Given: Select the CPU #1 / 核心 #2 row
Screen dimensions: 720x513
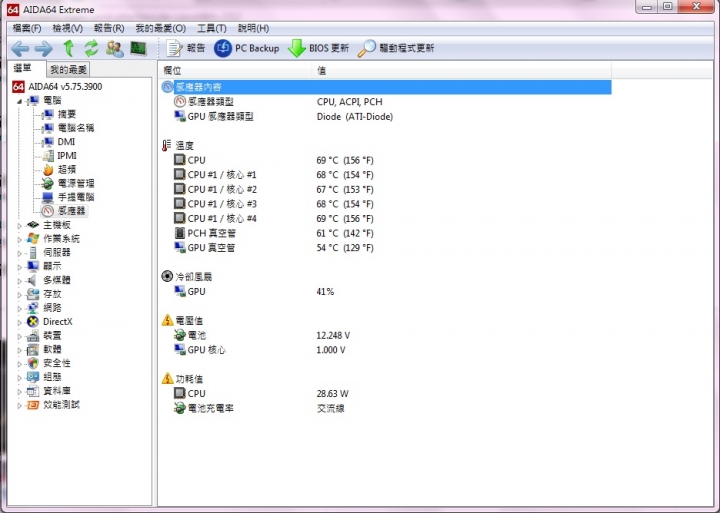Looking at the screenshot, I should [386, 189].
